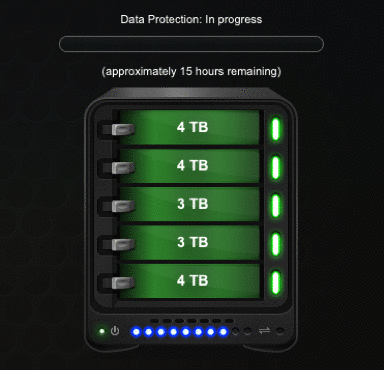Click the fourth bay's green status light
The image size is (384, 370).
pyautogui.click(x=275, y=244)
